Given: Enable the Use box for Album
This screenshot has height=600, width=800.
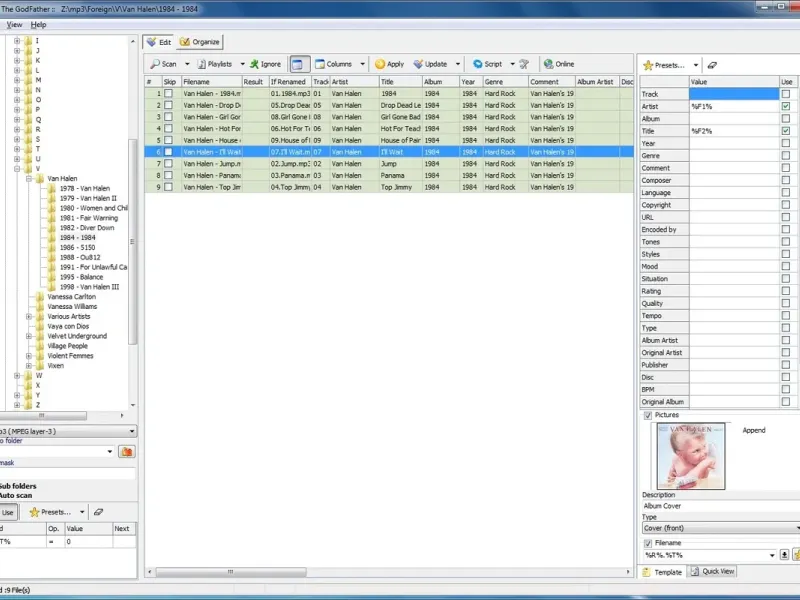Looking at the screenshot, I should click(786, 118).
